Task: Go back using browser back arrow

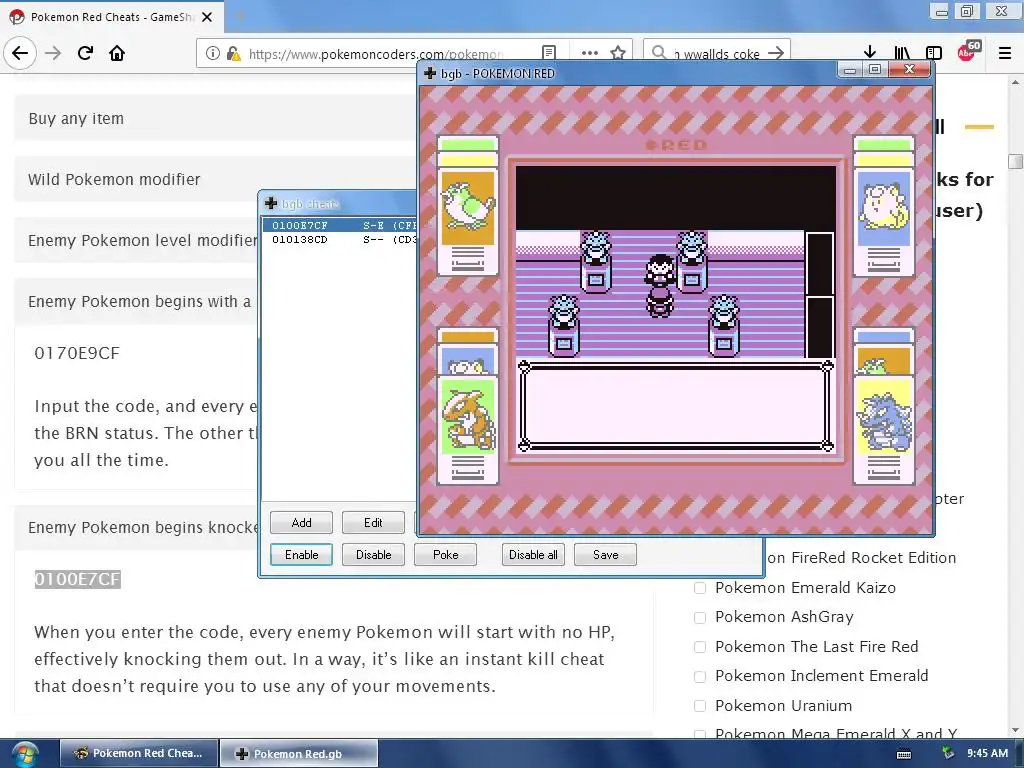Action: tap(20, 53)
